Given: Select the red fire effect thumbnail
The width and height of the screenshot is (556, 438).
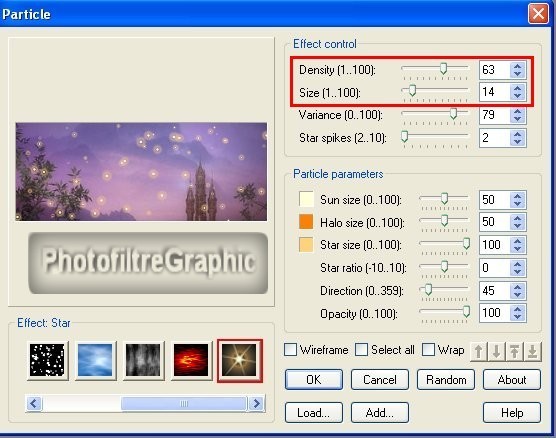Looking at the screenshot, I should coord(191,360).
